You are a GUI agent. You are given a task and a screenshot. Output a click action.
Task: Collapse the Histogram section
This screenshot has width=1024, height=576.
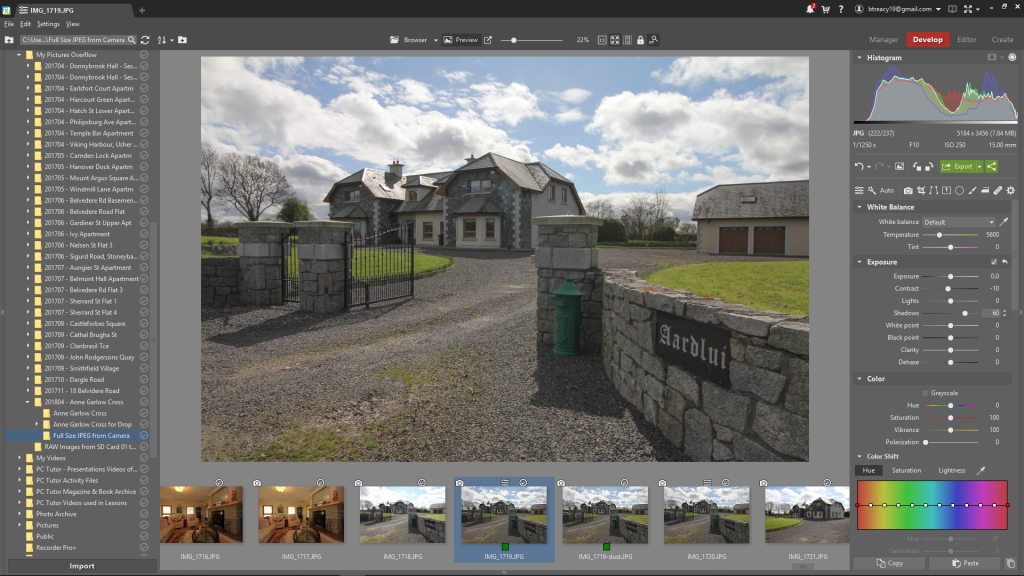(859, 57)
